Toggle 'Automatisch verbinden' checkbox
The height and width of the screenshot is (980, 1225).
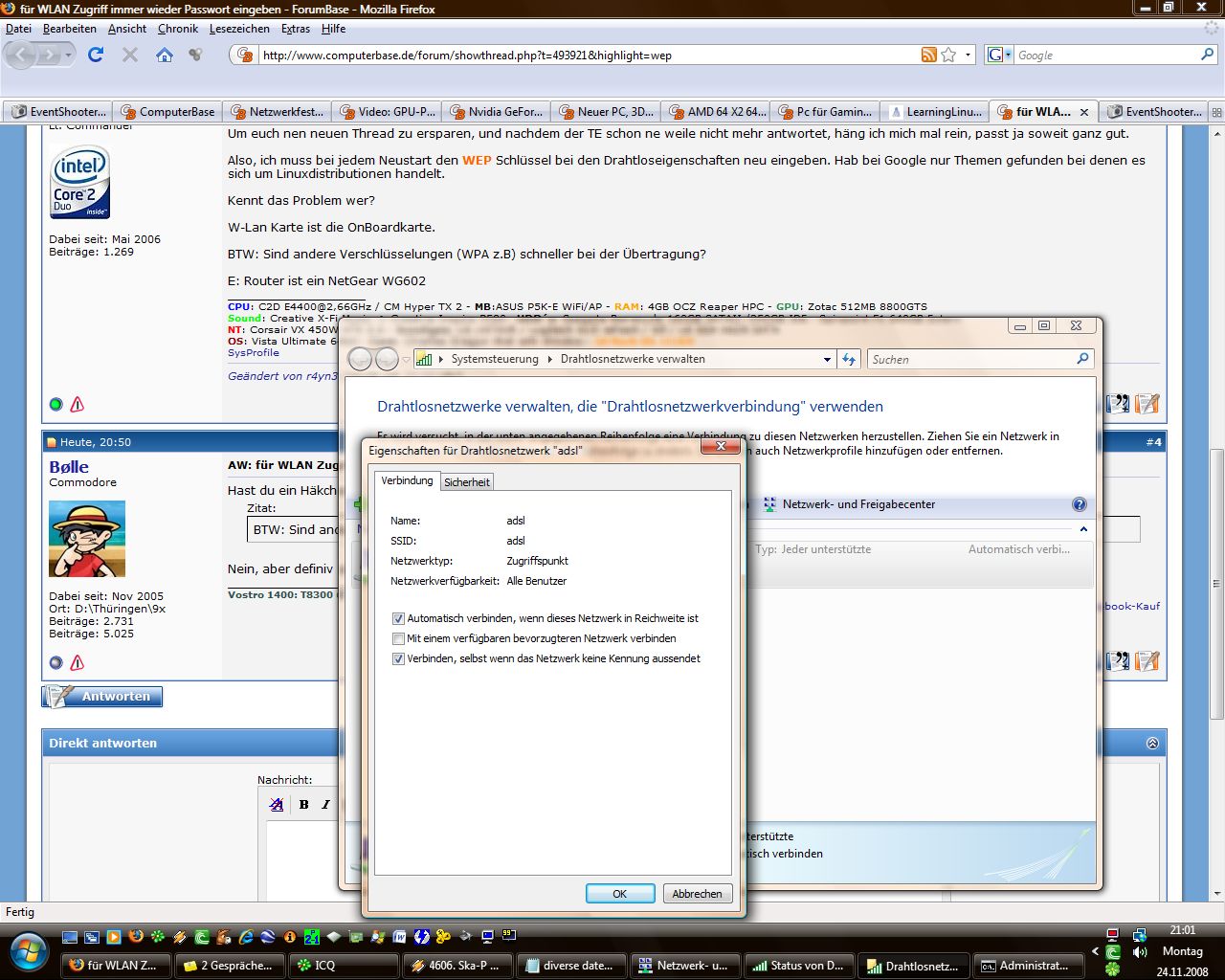tap(398, 618)
